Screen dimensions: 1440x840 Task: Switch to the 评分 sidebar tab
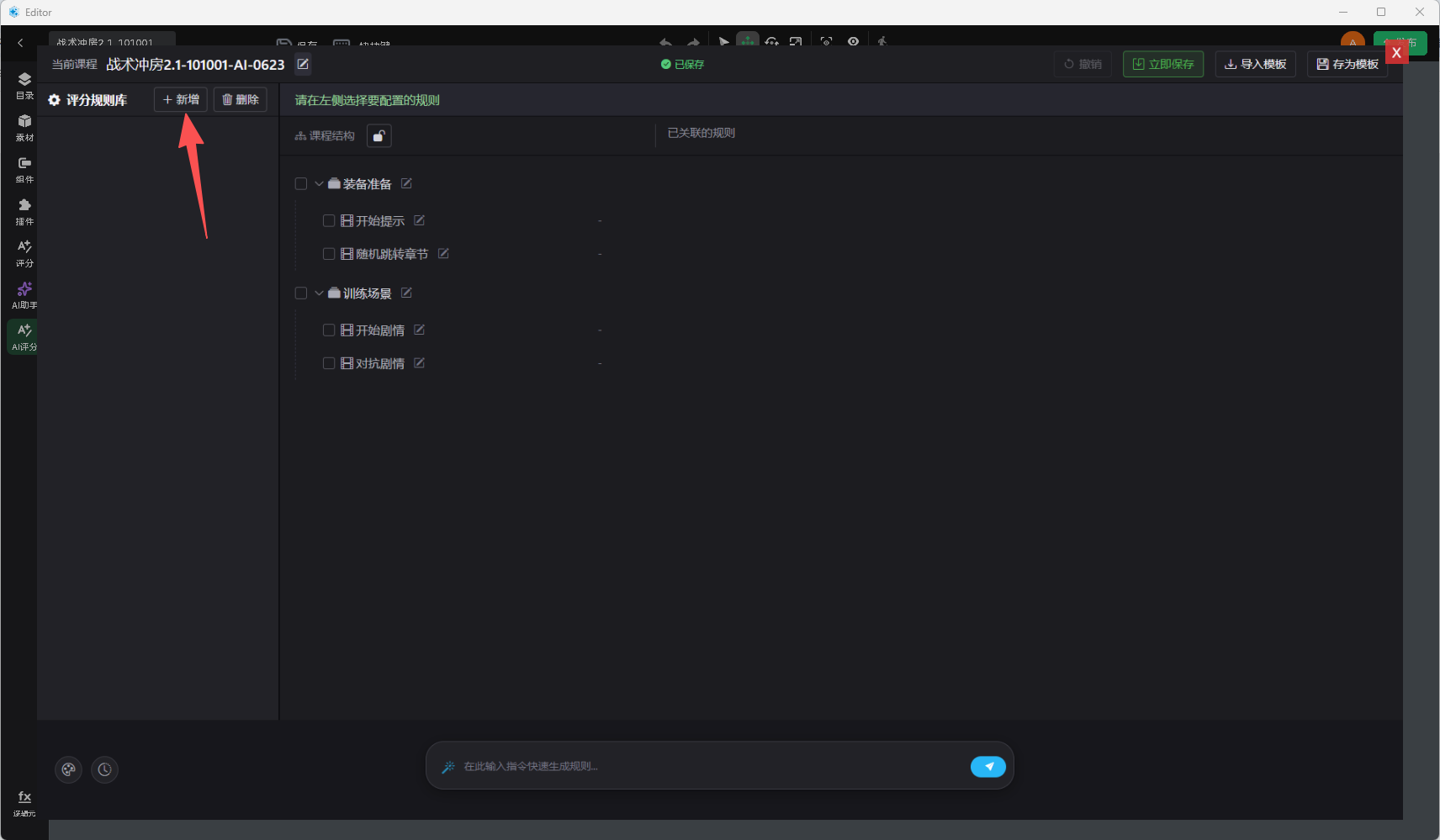tap(24, 253)
